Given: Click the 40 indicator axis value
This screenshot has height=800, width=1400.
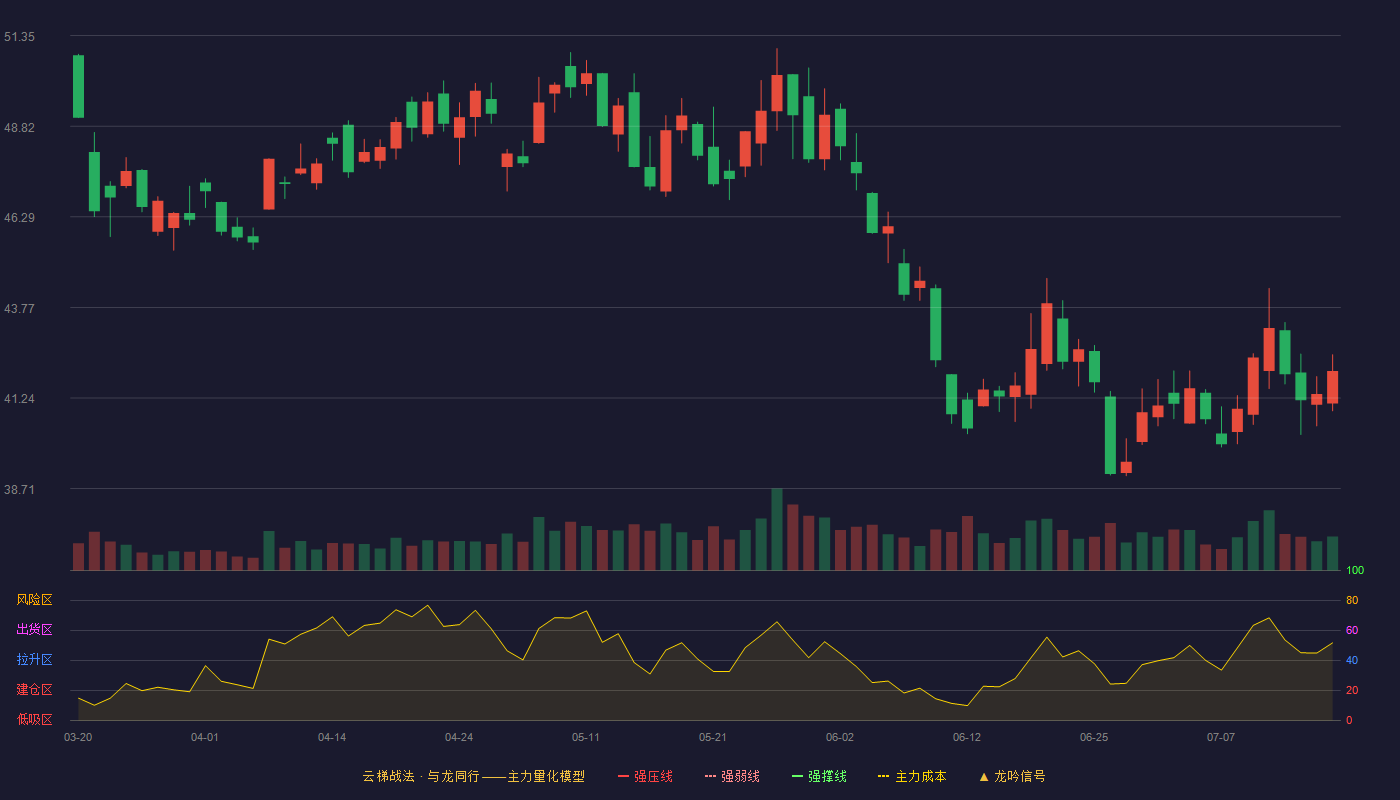Looking at the screenshot, I should click(1352, 661).
